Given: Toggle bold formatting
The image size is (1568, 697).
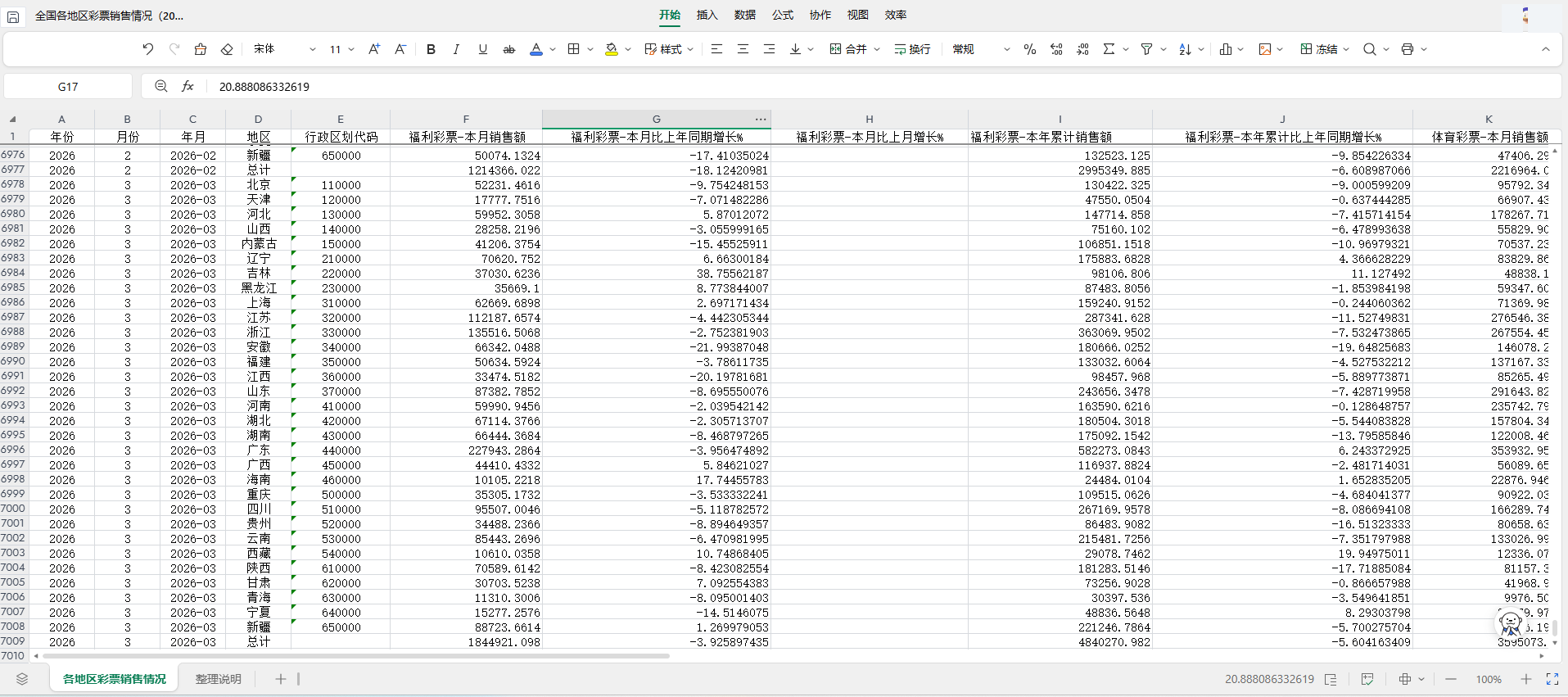Looking at the screenshot, I should click(x=431, y=49).
